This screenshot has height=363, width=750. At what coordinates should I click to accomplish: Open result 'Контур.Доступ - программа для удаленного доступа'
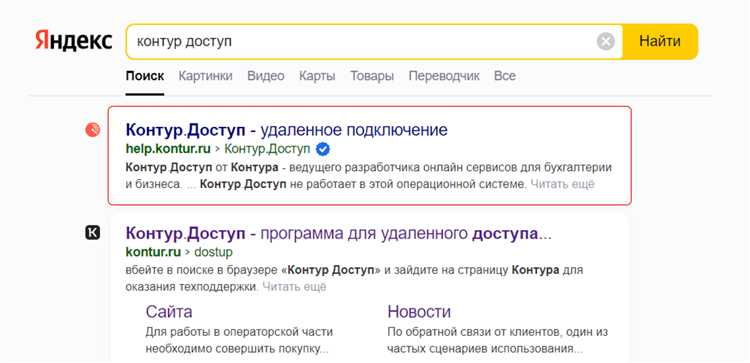[339, 233]
